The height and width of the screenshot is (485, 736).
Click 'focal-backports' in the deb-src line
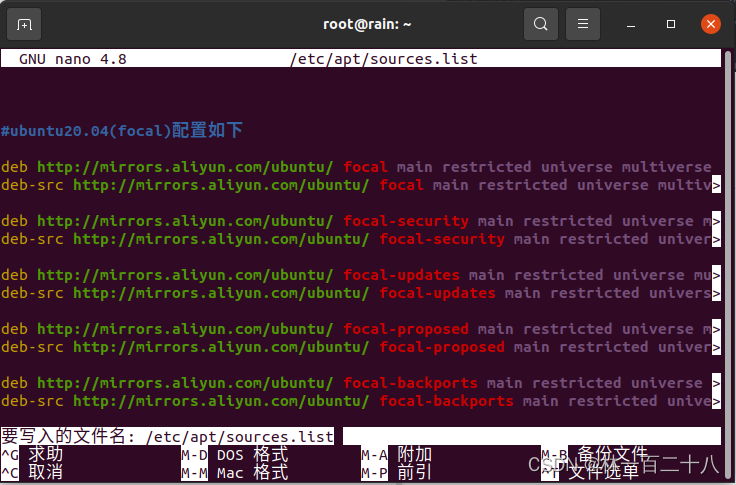446,400
